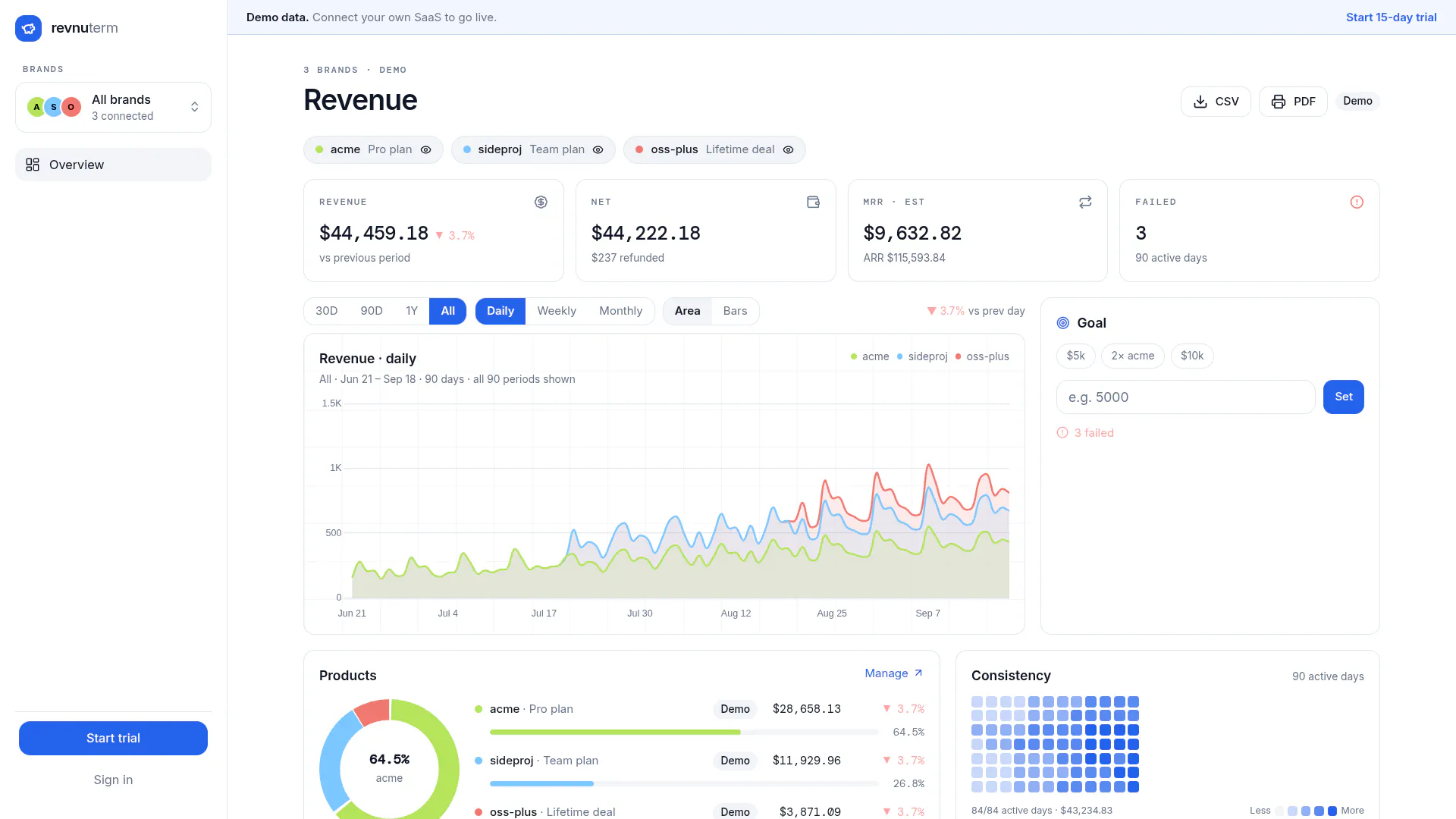The width and height of the screenshot is (1456, 819).
Task: Click oss-plus legend dot in chart
Action: 959,356
